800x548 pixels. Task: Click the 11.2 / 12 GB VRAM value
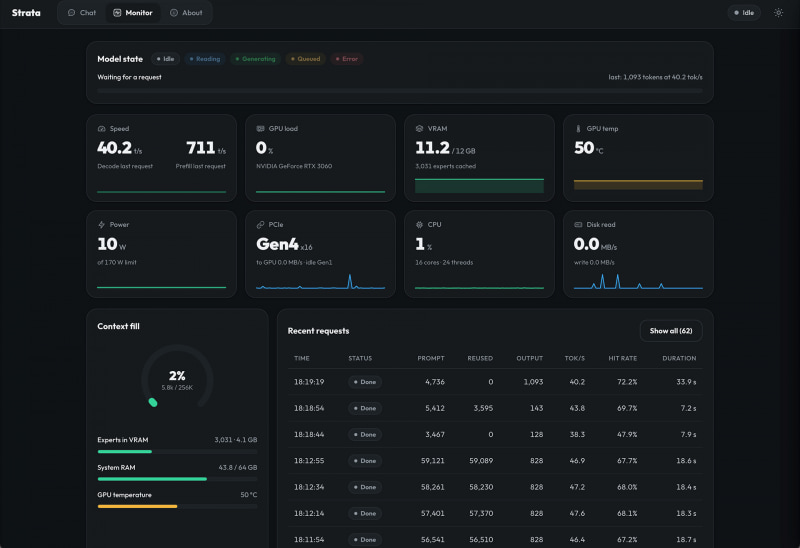coord(445,148)
